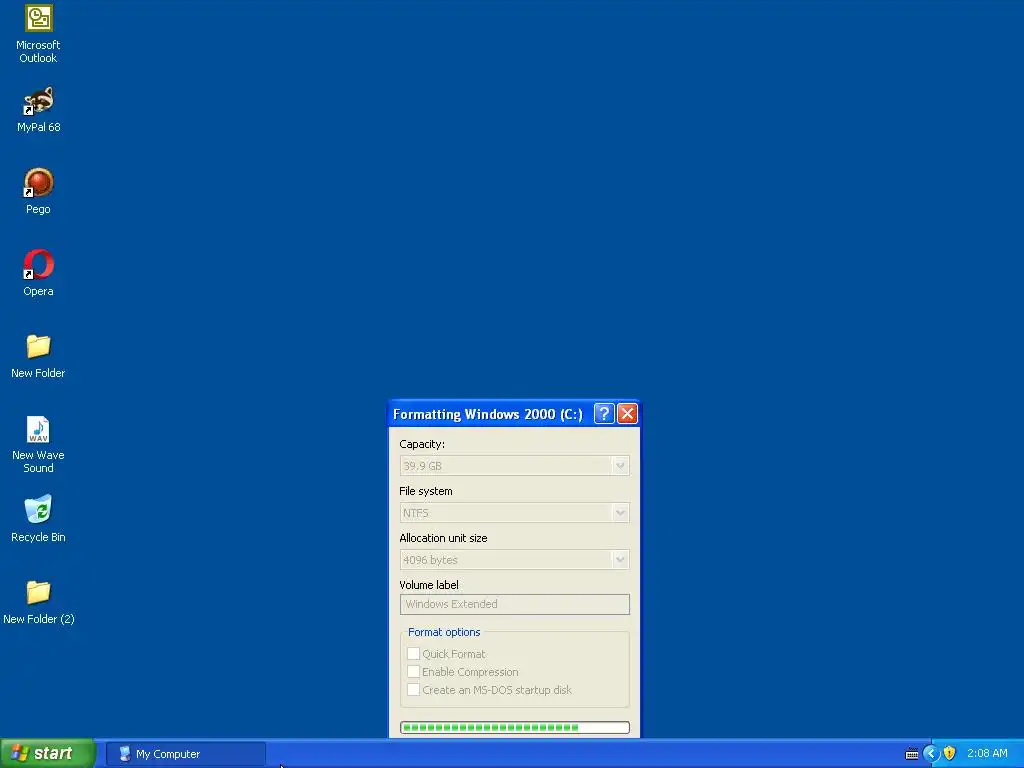
Task: Click the Format options group label
Action: pyautogui.click(x=444, y=632)
